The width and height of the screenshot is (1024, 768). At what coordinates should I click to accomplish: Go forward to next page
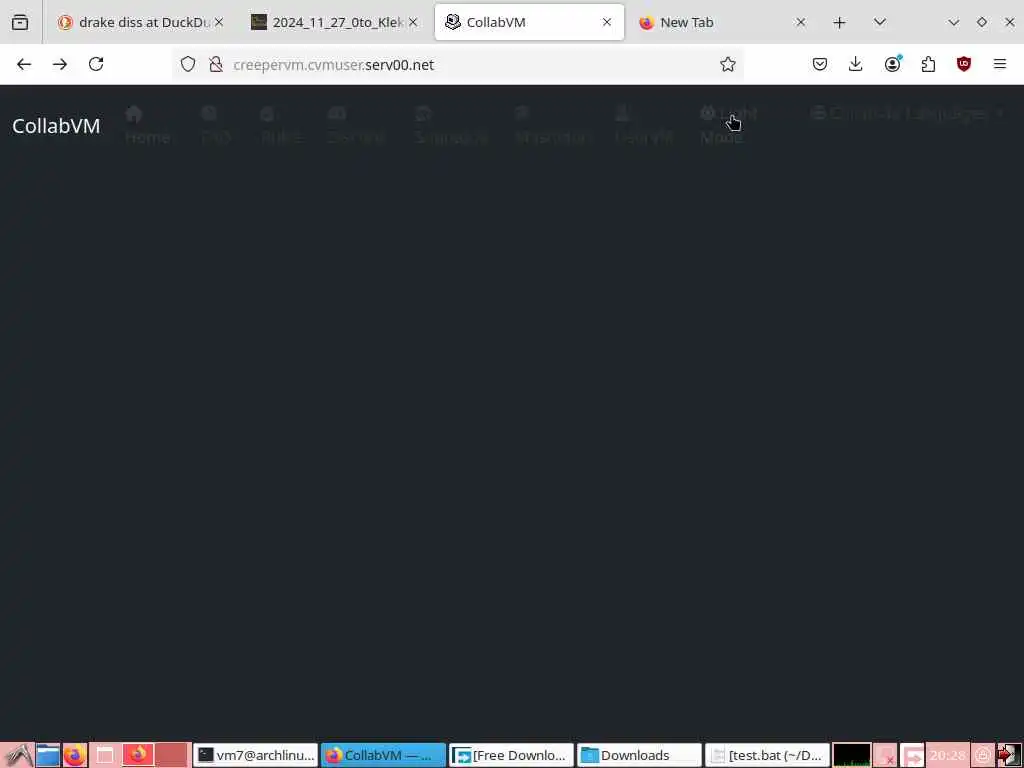point(60,64)
